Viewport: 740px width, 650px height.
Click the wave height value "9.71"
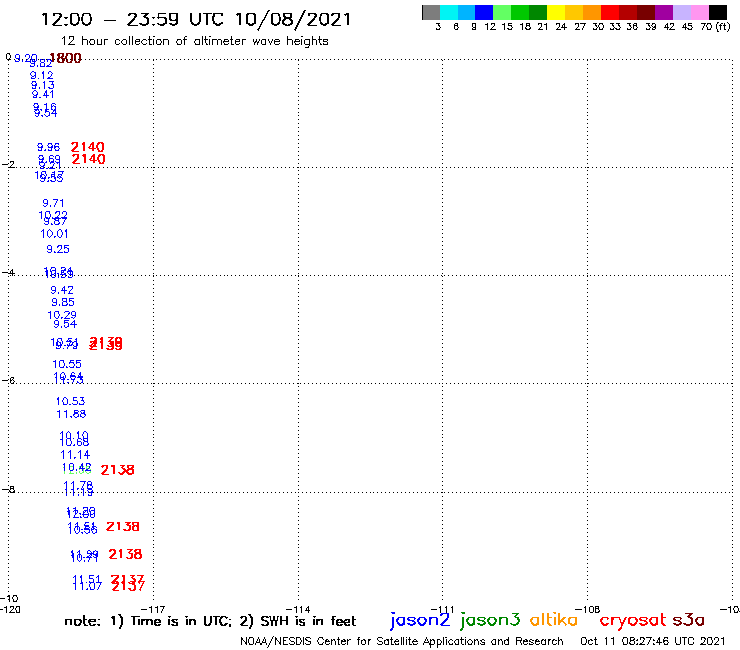tap(53, 203)
